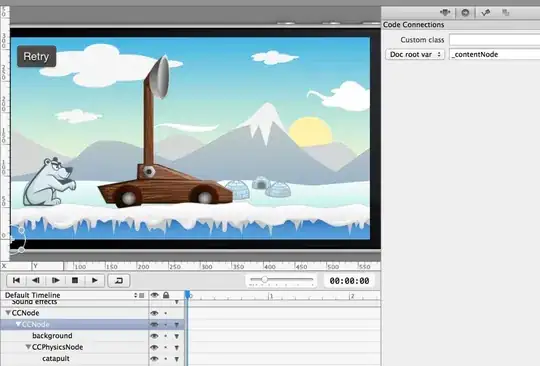Step forward one frame in the timeline
Viewport: 540px width, 366px height.
[55, 280]
